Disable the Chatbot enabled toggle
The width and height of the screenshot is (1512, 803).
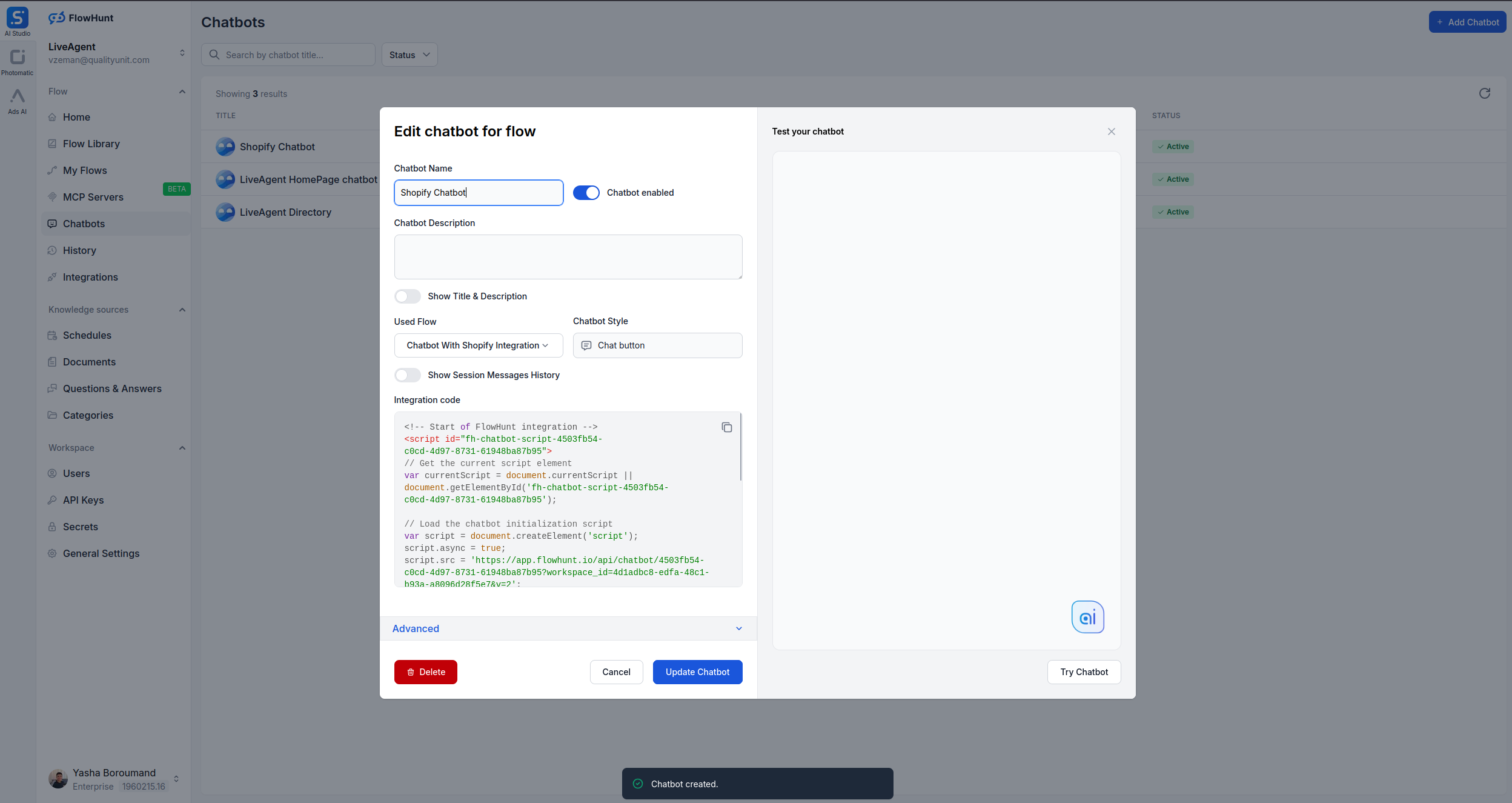click(586, 192)
